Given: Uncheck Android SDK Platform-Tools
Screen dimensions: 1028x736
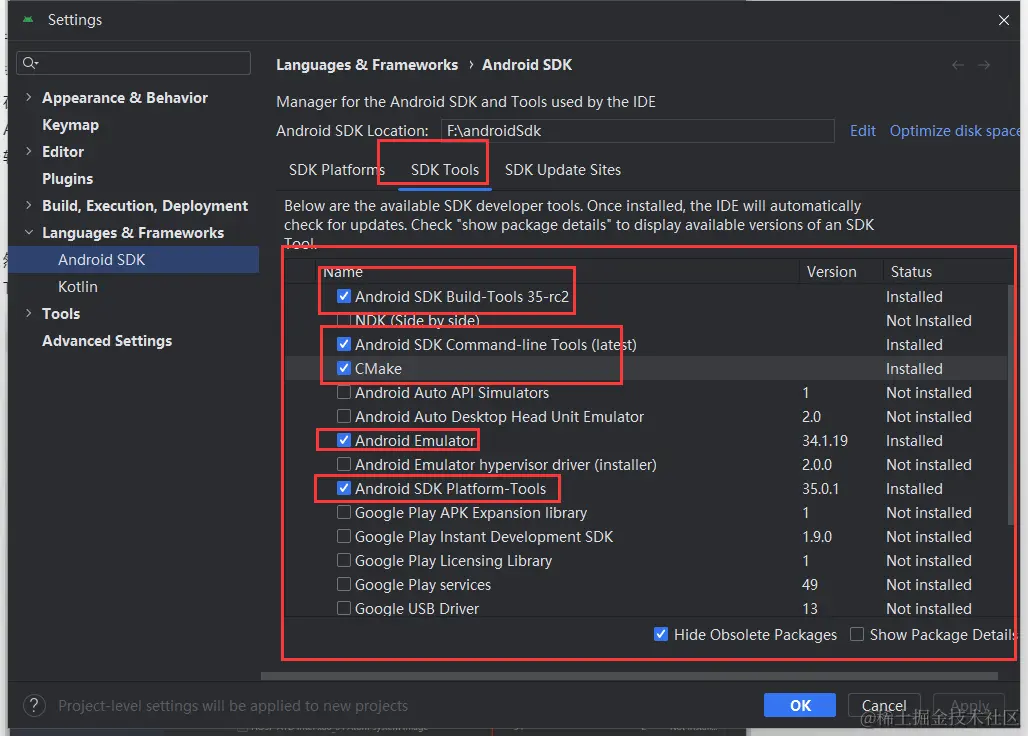Looking at the screenshot, I should coord(344,488).
